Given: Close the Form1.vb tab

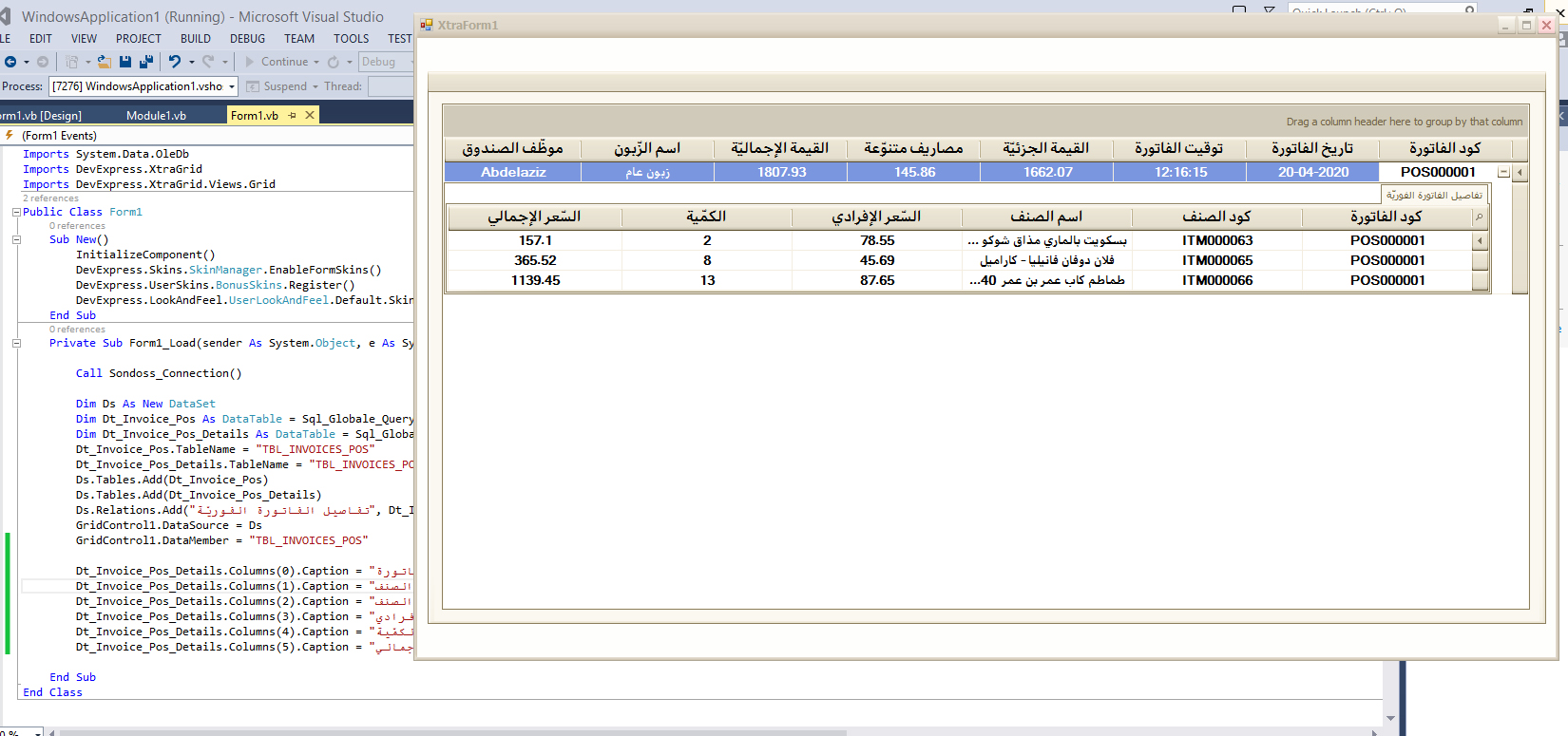Looking at the screenshot, I should pyautogui.click(x=310, y=115).
